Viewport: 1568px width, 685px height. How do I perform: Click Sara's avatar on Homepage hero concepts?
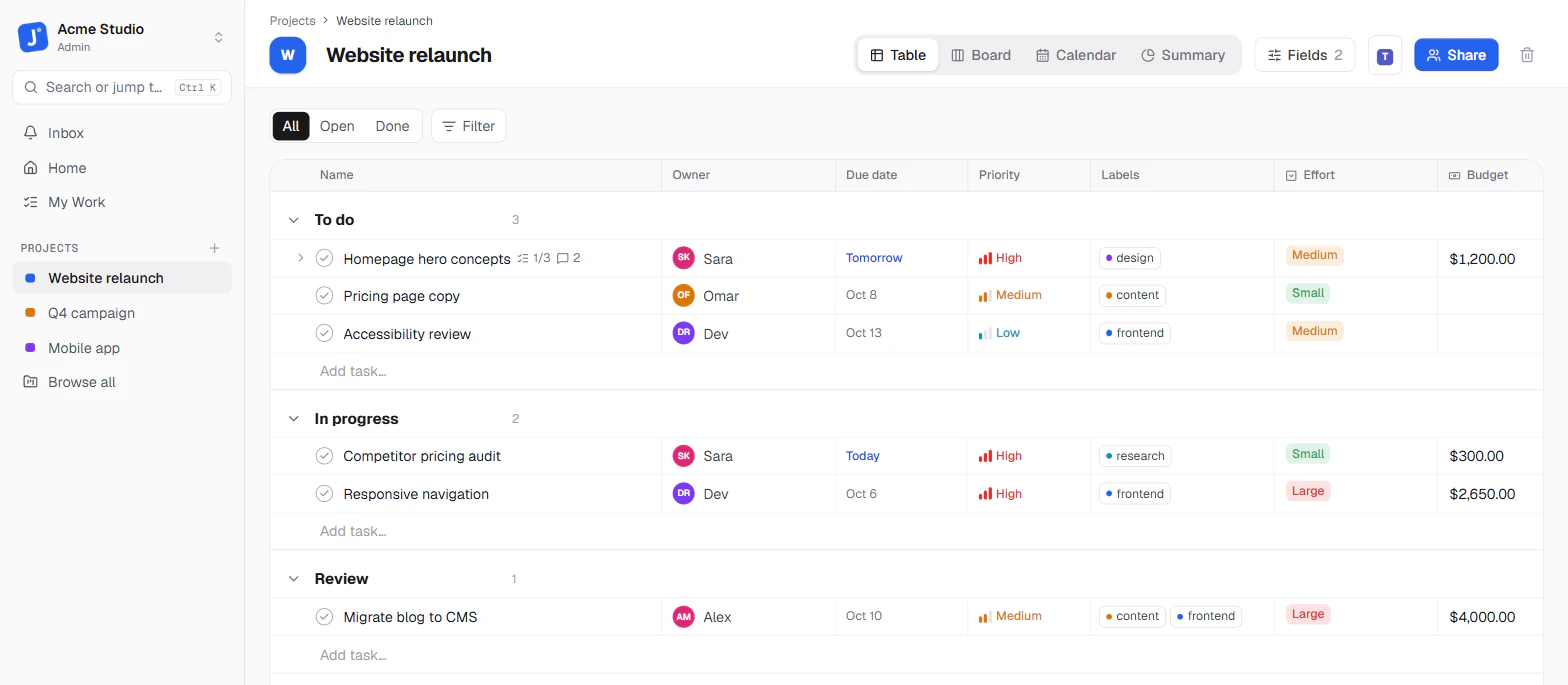click(x=684, y=258)
